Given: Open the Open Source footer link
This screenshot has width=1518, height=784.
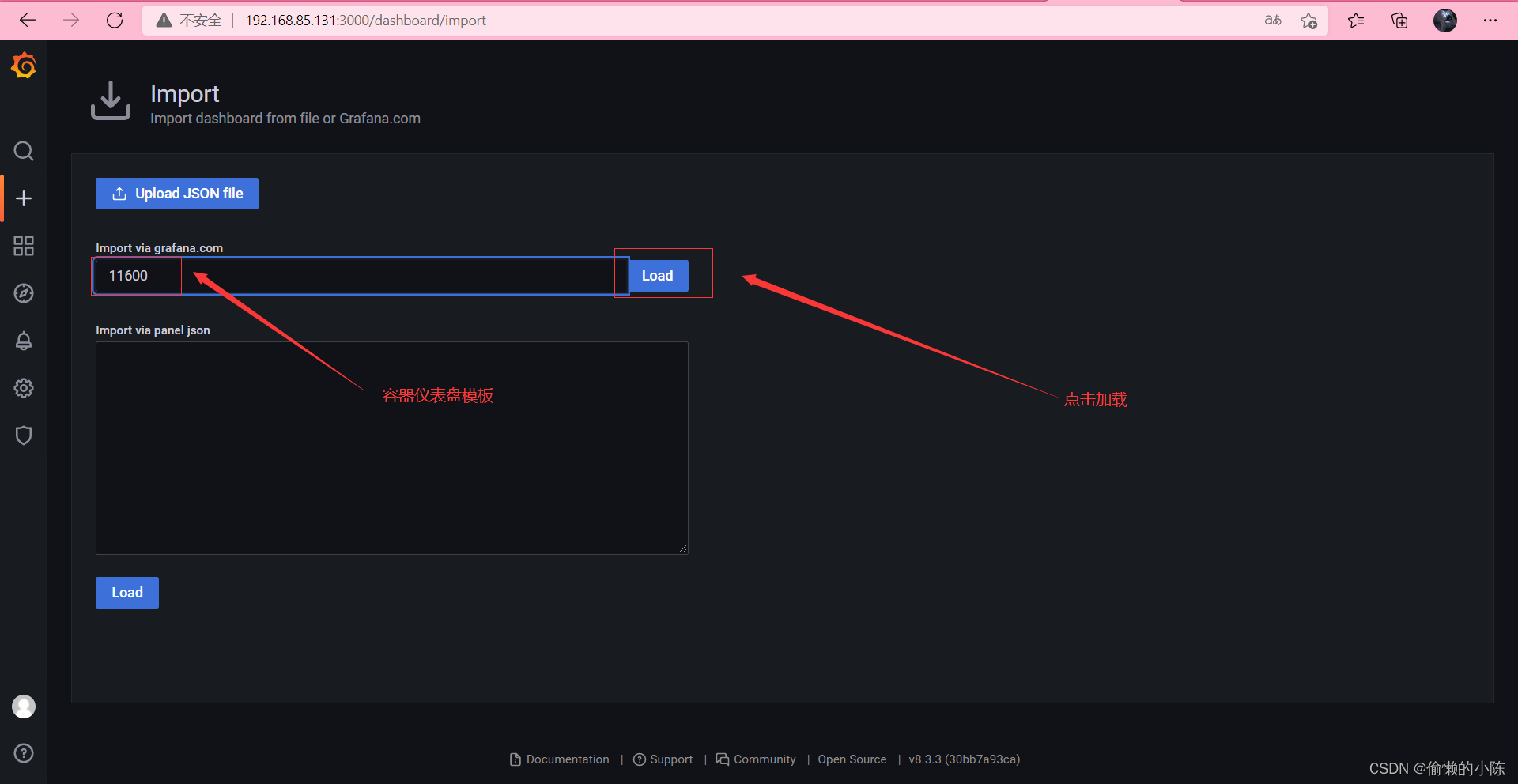Looking at the screenshot, I should (x=852, y=759).
